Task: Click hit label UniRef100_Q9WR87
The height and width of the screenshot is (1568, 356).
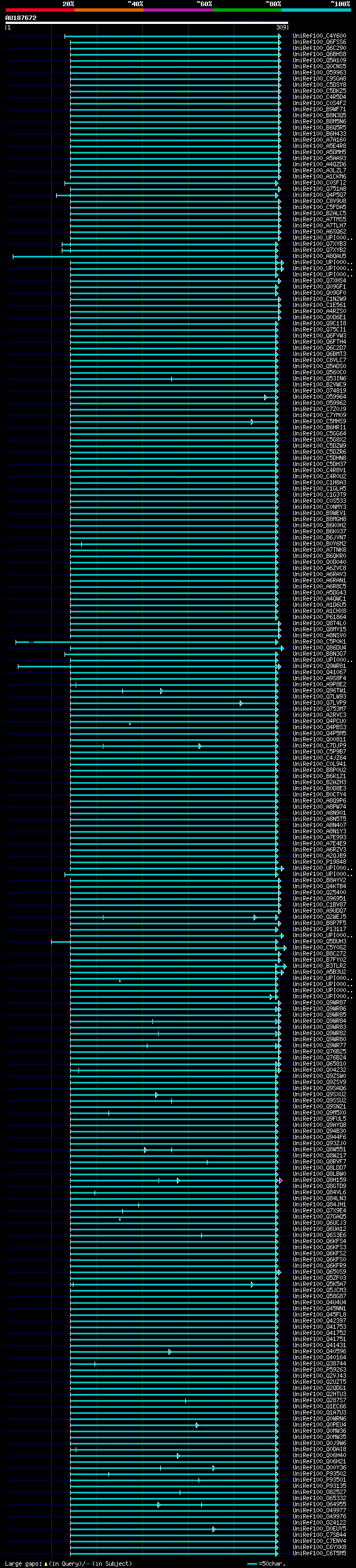Action: (x=319, y=1002)
